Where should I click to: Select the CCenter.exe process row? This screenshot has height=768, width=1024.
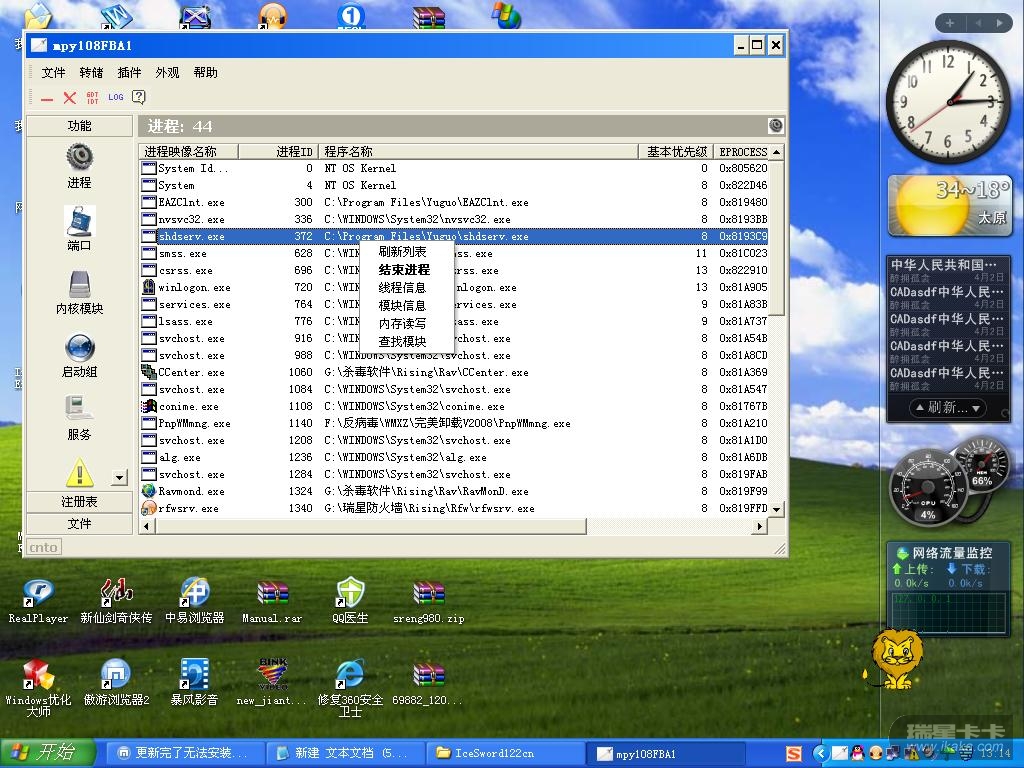pos(191,373)
